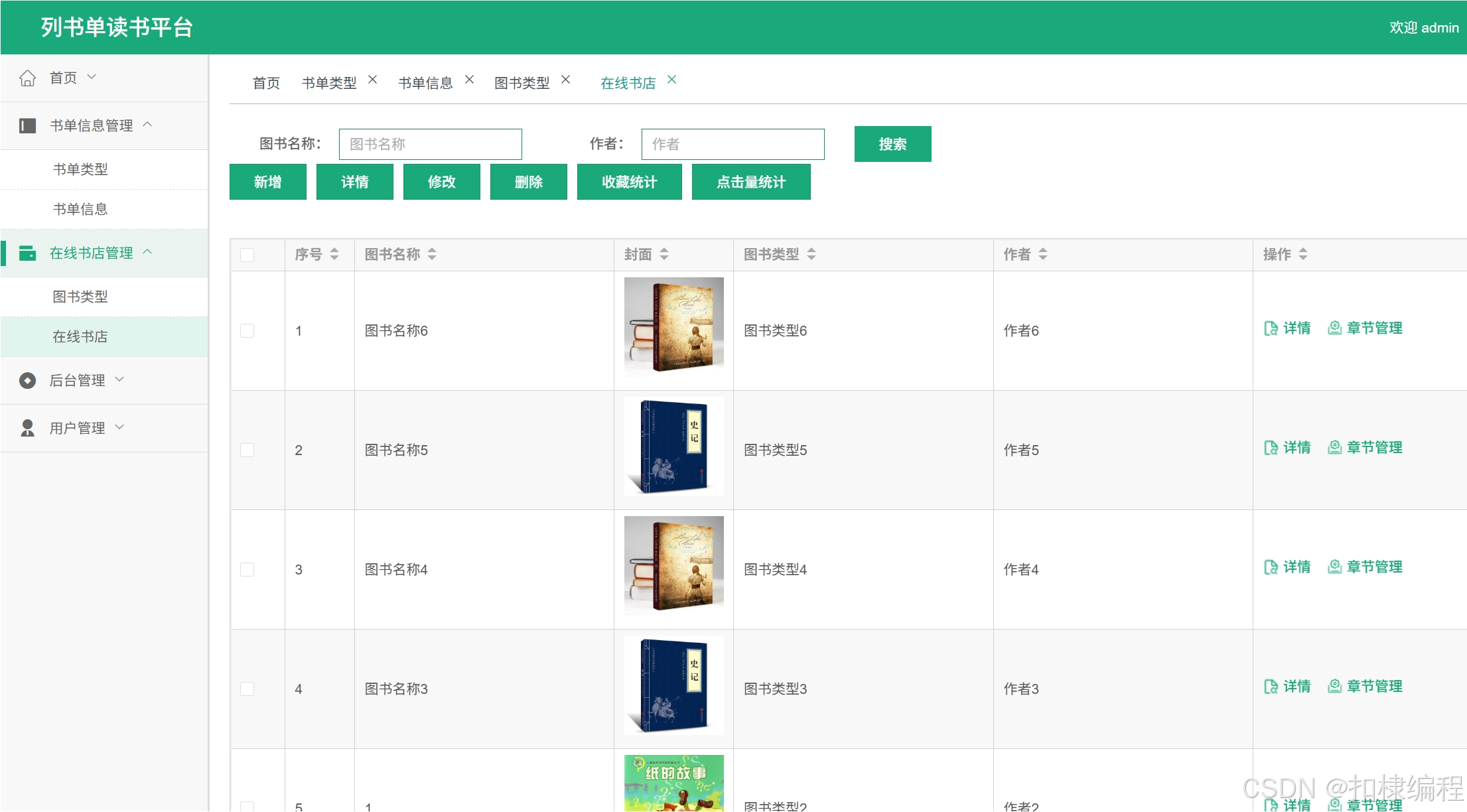Screen dimensions: 1467x812
Task: Click the 用户管理 person icon
Action: 27,429
